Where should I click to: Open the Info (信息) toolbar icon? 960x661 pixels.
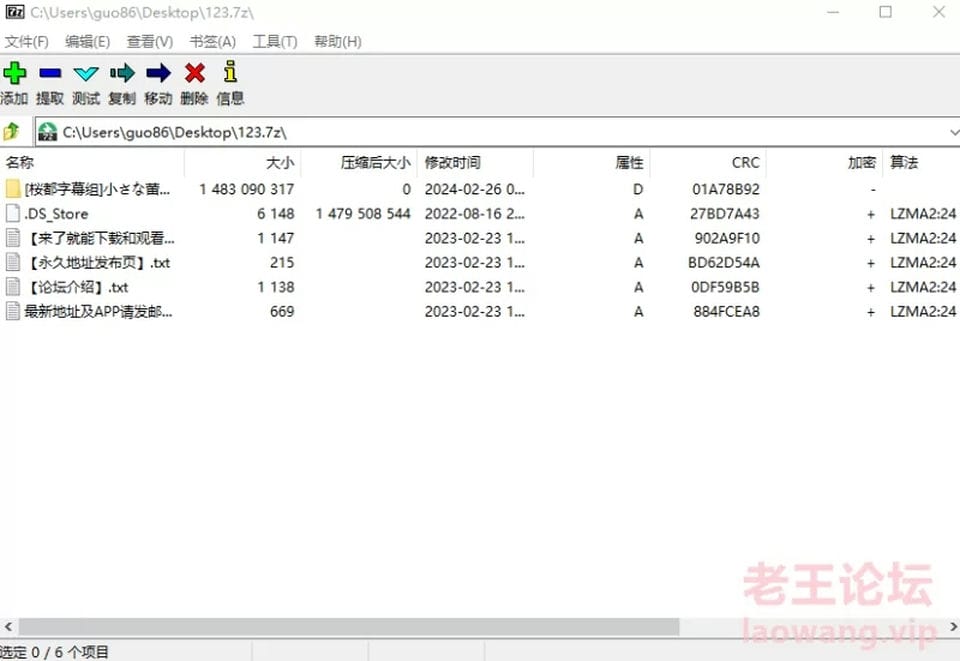tap(230, 72)
